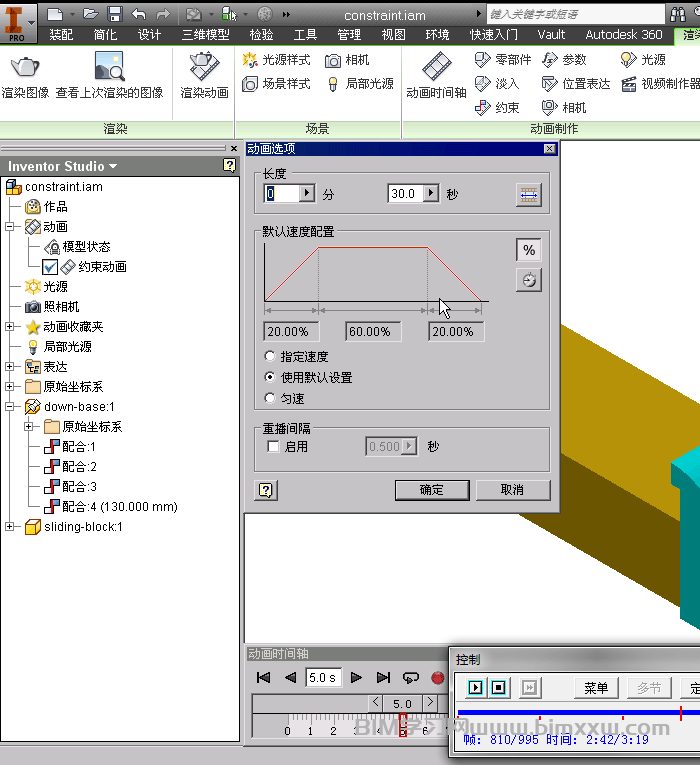Click the 20.00% acceleration input field
The image size is (700, 765).
tap(292, 332)
